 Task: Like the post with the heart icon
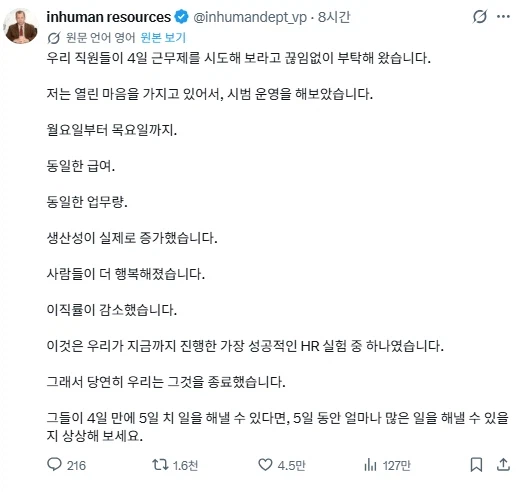tap(265, 465)
